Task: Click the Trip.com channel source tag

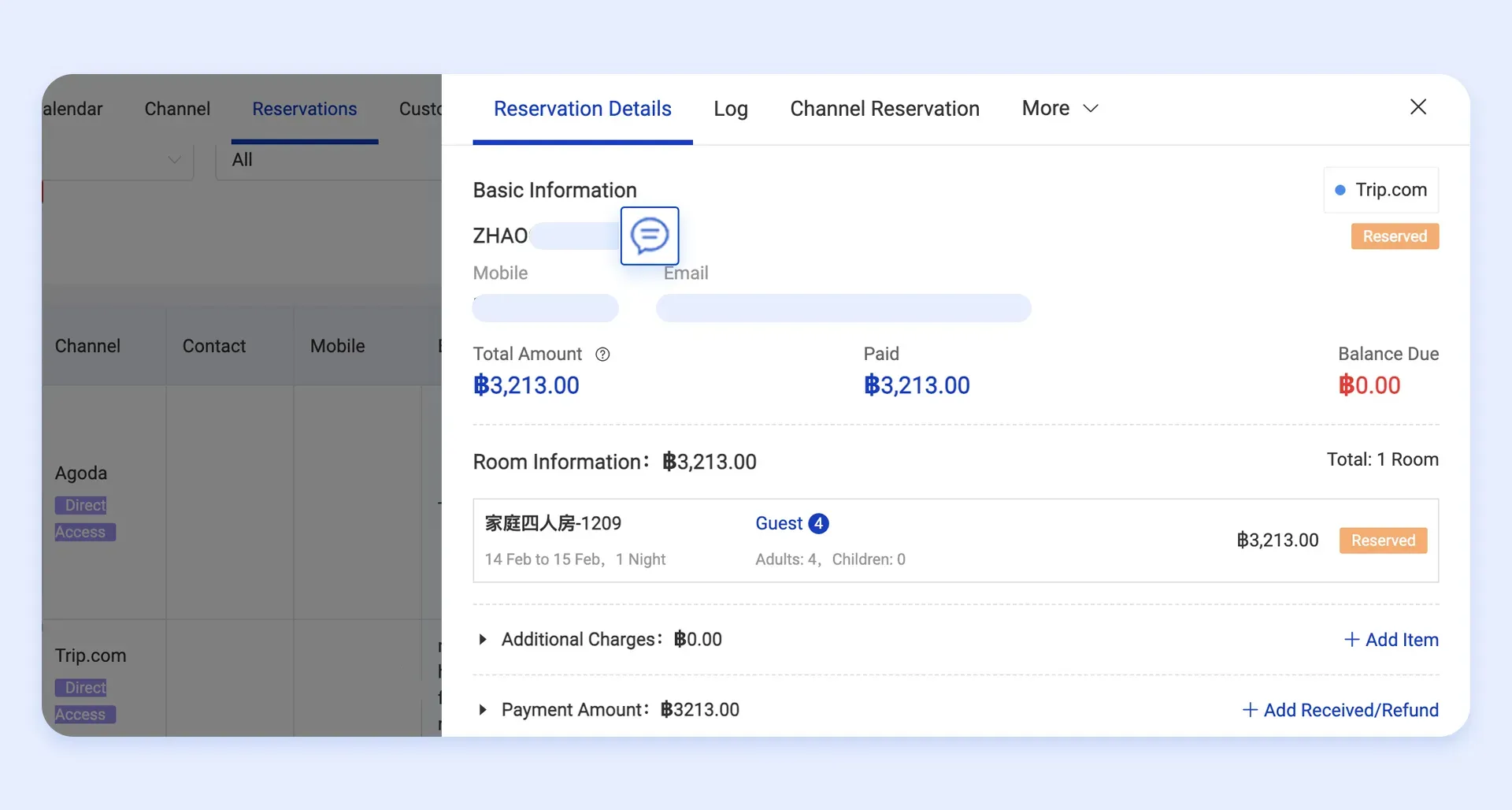Action: (x=1381, y=190)
